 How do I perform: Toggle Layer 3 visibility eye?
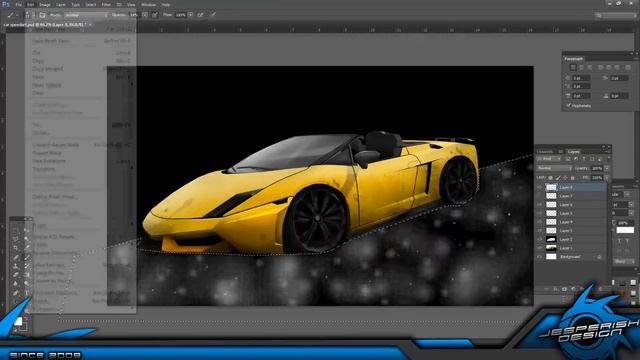(x=540, y=231)
